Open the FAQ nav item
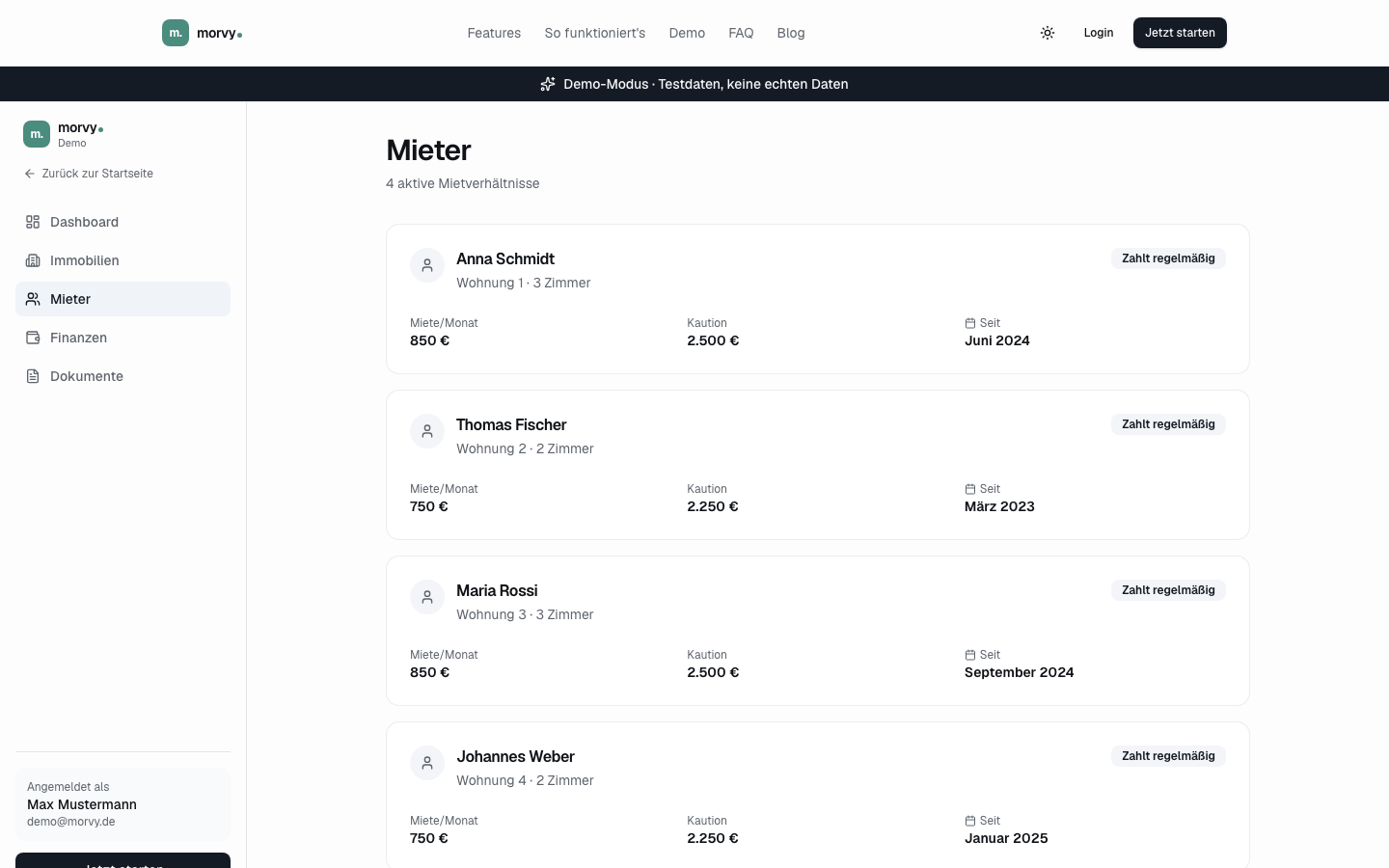The height and width of the screenshot is (868, 1389). pos(741,33)
